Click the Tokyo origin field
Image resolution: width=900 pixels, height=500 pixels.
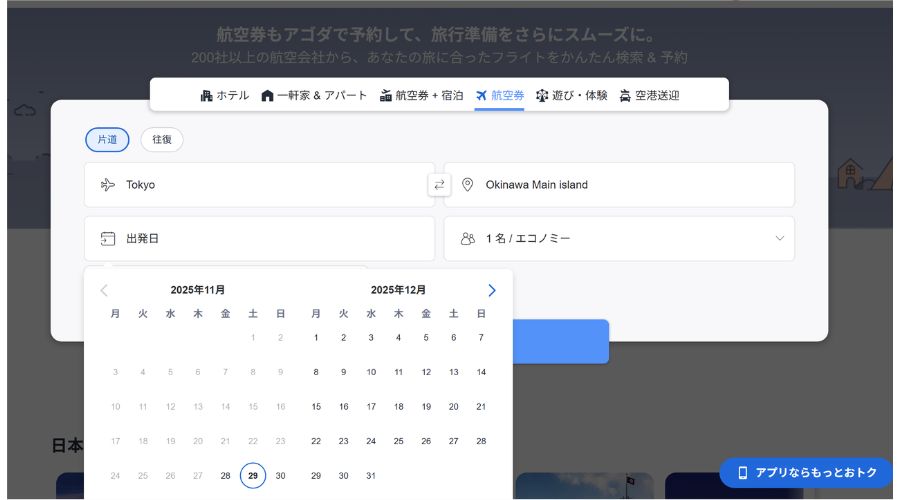[x=259, y=185]
